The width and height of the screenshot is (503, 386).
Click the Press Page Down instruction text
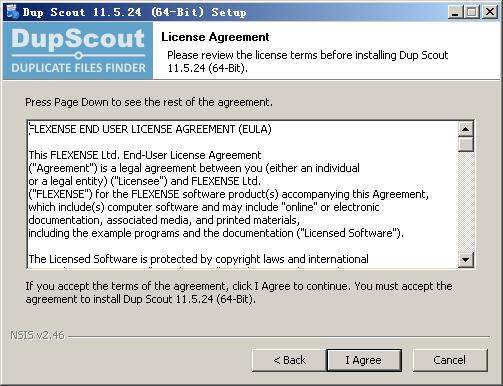coord(149,102)
